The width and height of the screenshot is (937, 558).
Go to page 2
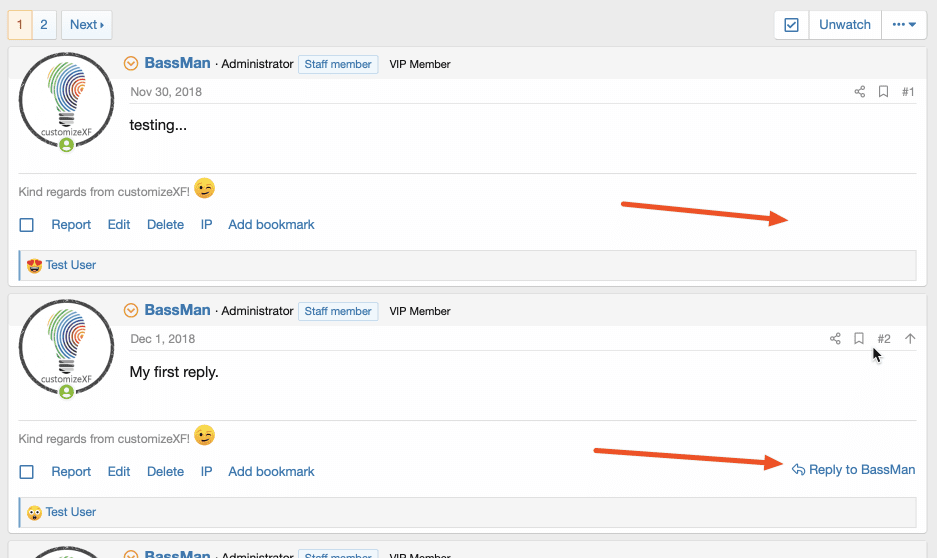(x=44, y=25)
